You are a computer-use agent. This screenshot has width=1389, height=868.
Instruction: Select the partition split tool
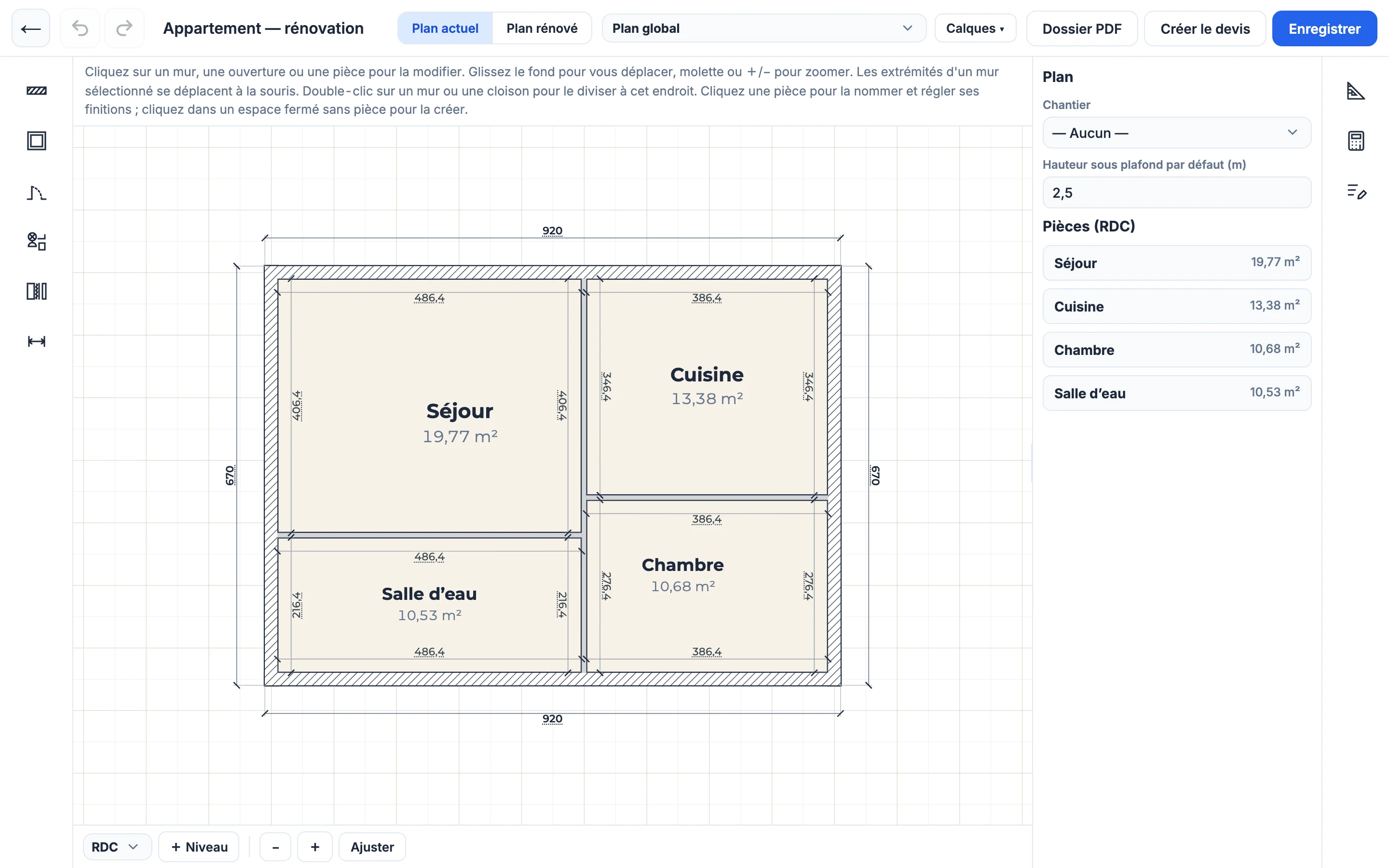coord(37,291)
